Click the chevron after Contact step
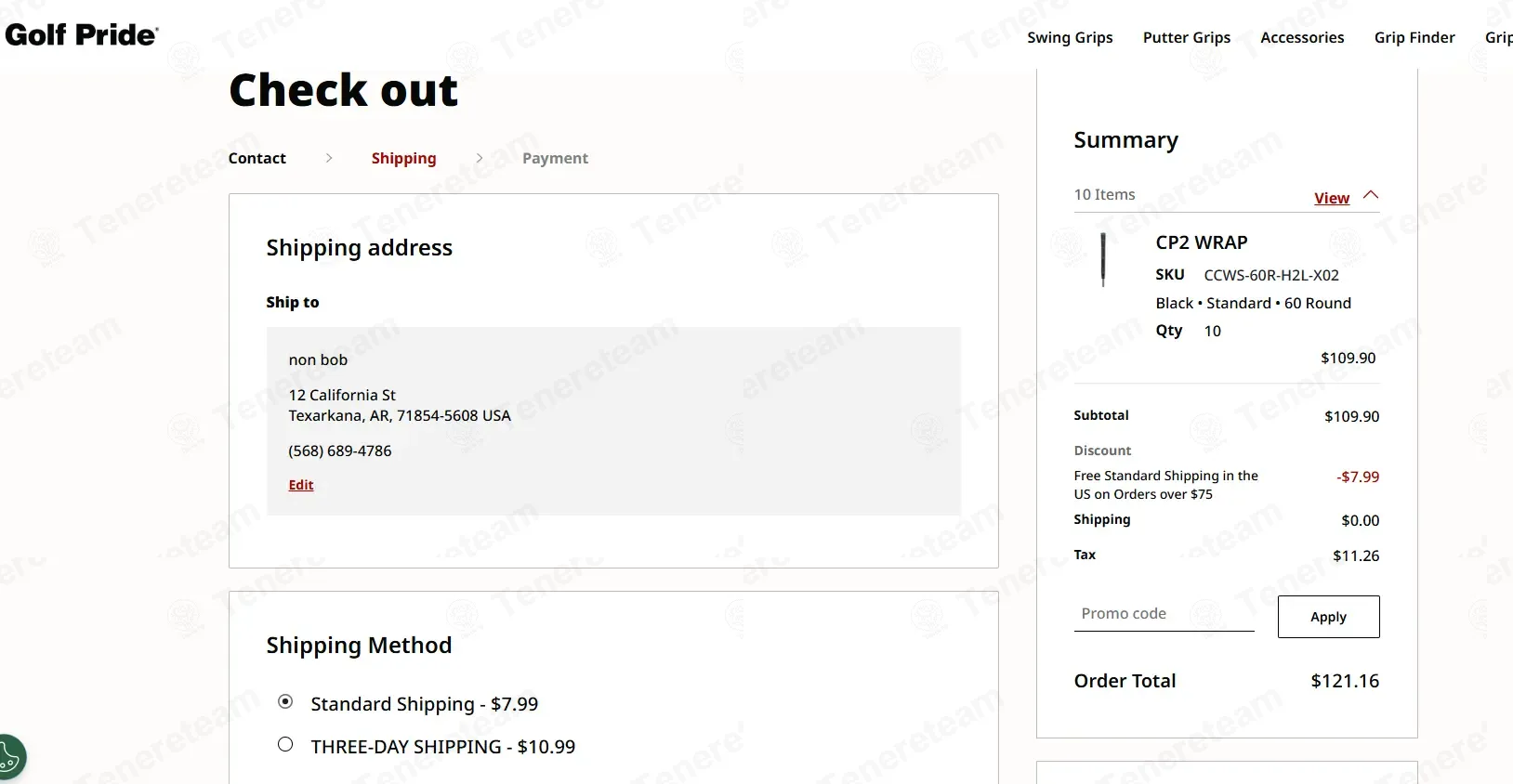This screenshot has width=1513, height=784. tap(329, 158)
